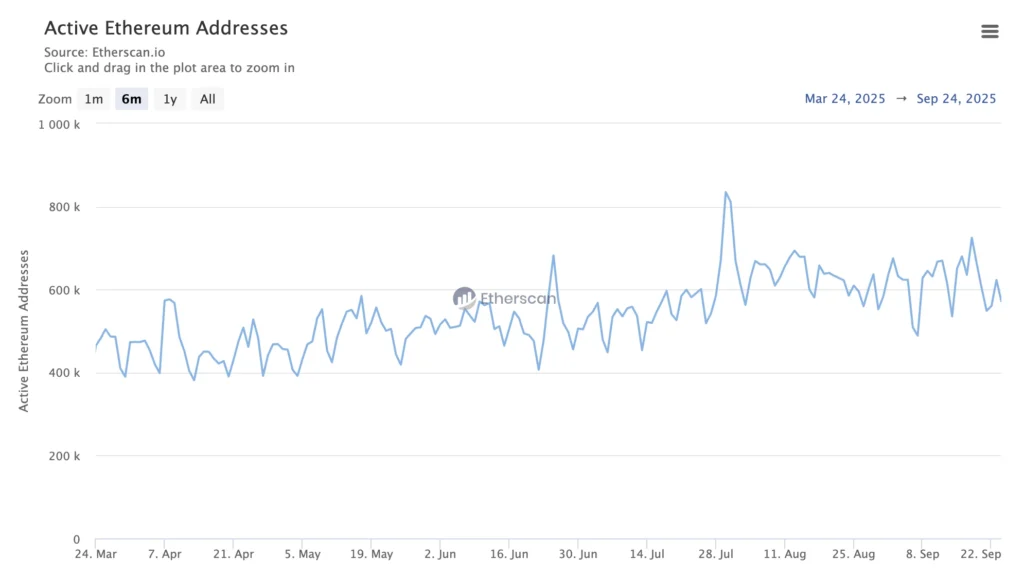Image resolution: width=1024 pixels, height=576 pixels.
Task: Toggle the 1y zoom preset
Action: point(169,99)
